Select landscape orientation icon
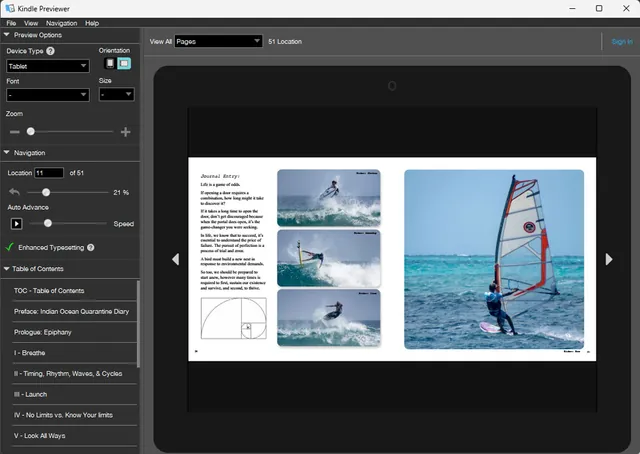 tap(124, 63)
